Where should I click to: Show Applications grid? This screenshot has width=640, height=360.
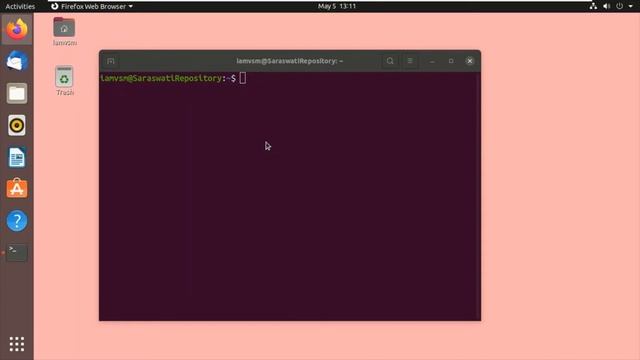[17, 344]
